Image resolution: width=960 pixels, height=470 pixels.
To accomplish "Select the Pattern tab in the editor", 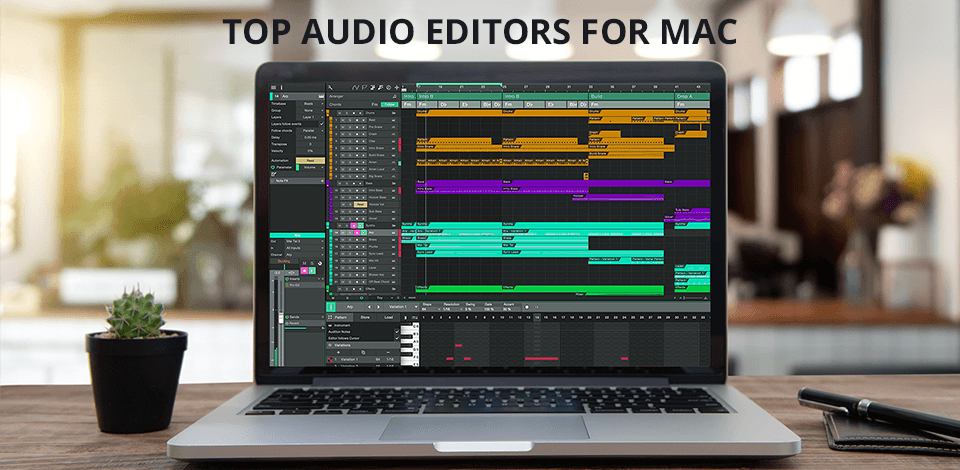I will 341,318.
